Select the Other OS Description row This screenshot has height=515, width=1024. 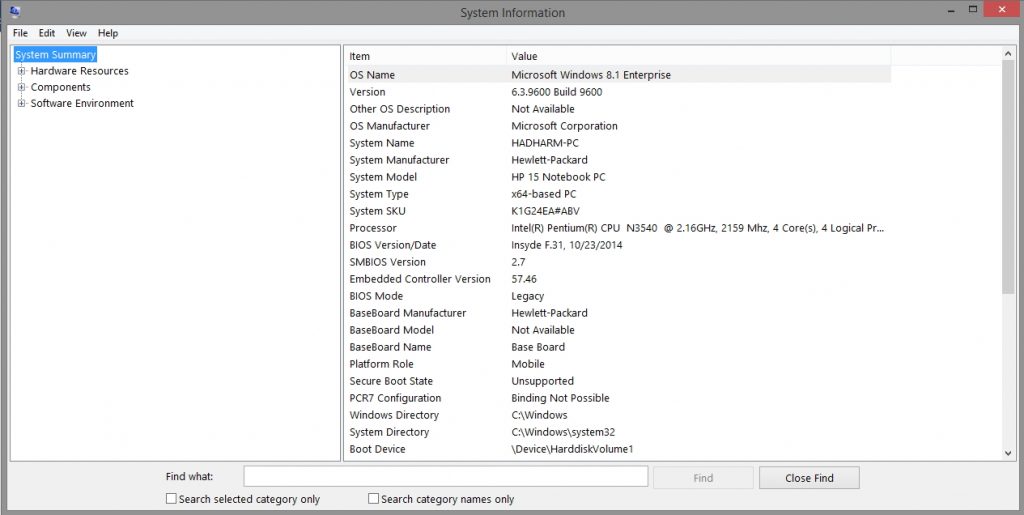tap(617, 109)
